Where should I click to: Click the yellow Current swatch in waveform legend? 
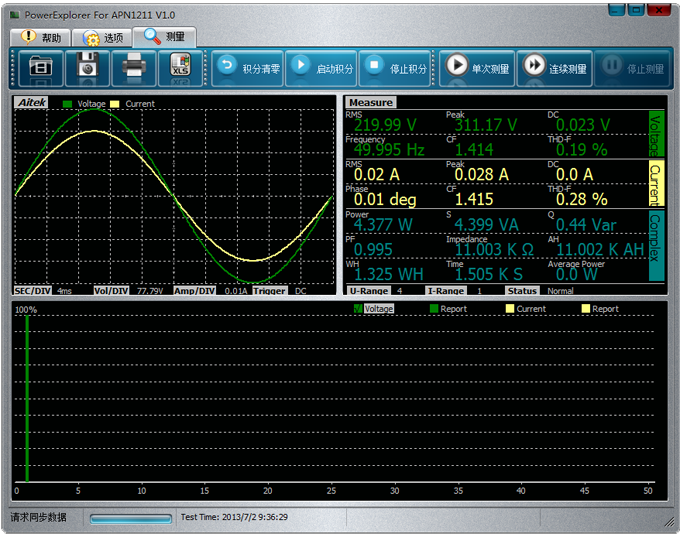(116, 104)
